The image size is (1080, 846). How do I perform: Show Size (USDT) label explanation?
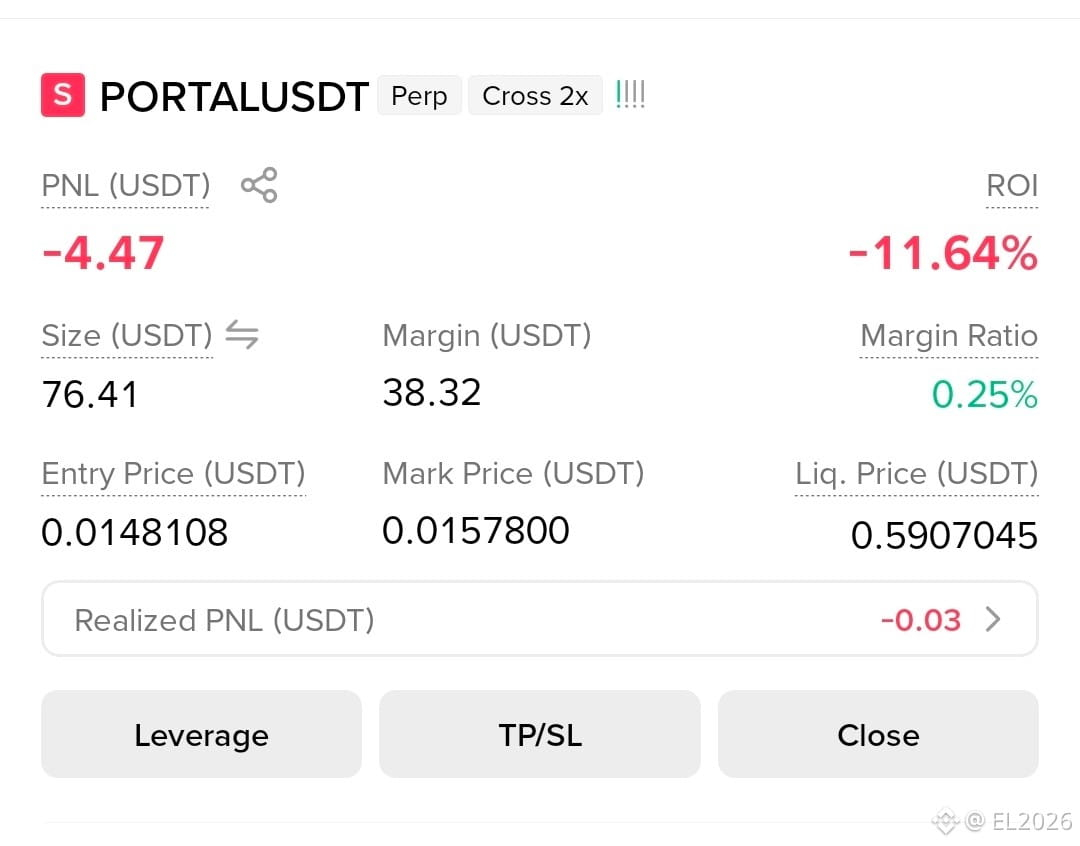(x=127, y=336)
